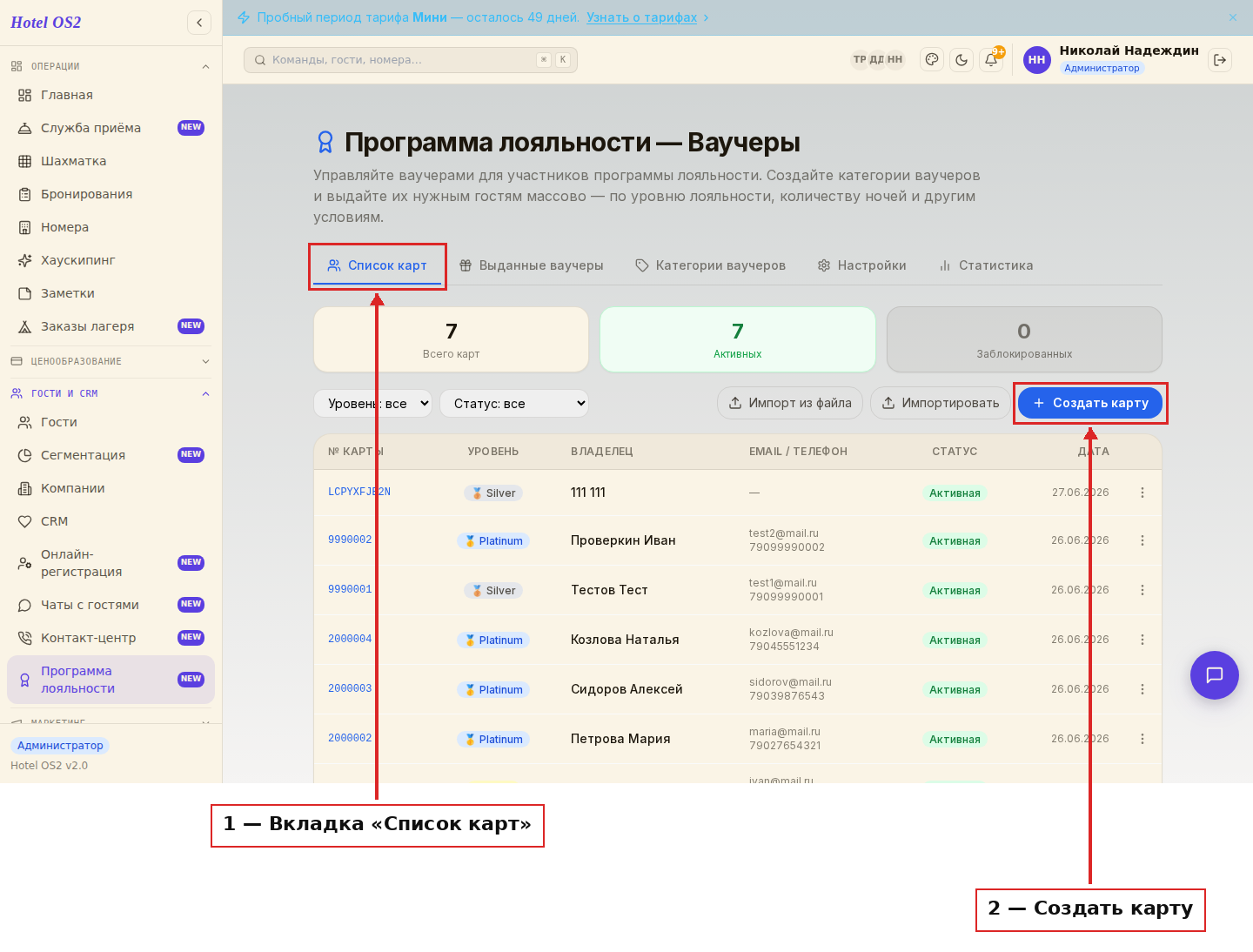Viewport: 1253px width, 952px height.
Task: Open Бронирования in sidebar
Action: pyautogui.click(x=111, y=194)
